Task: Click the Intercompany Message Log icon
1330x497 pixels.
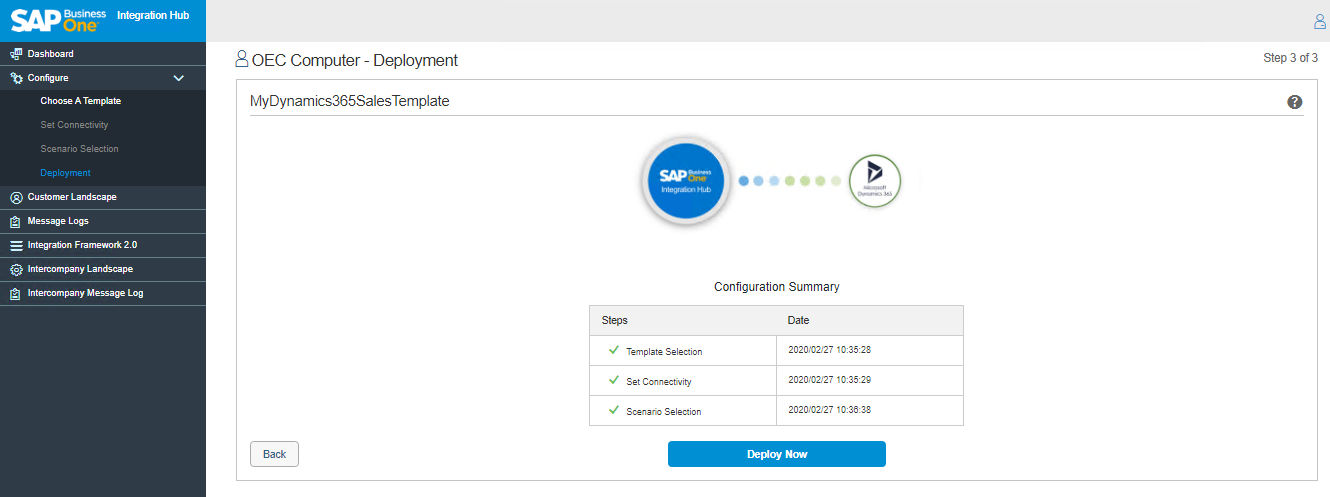Action: [x=16, y=294]
